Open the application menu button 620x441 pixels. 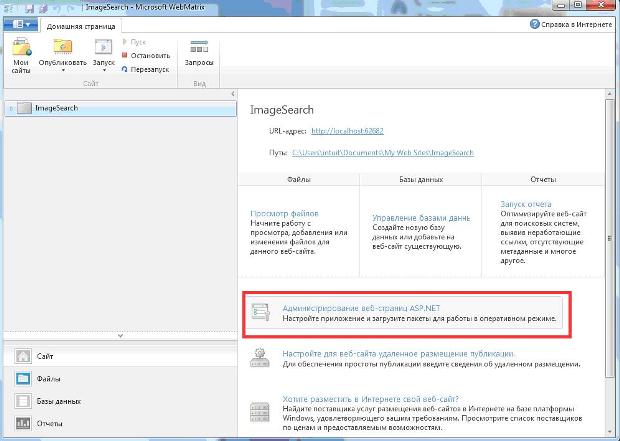[x=21, y=25]
